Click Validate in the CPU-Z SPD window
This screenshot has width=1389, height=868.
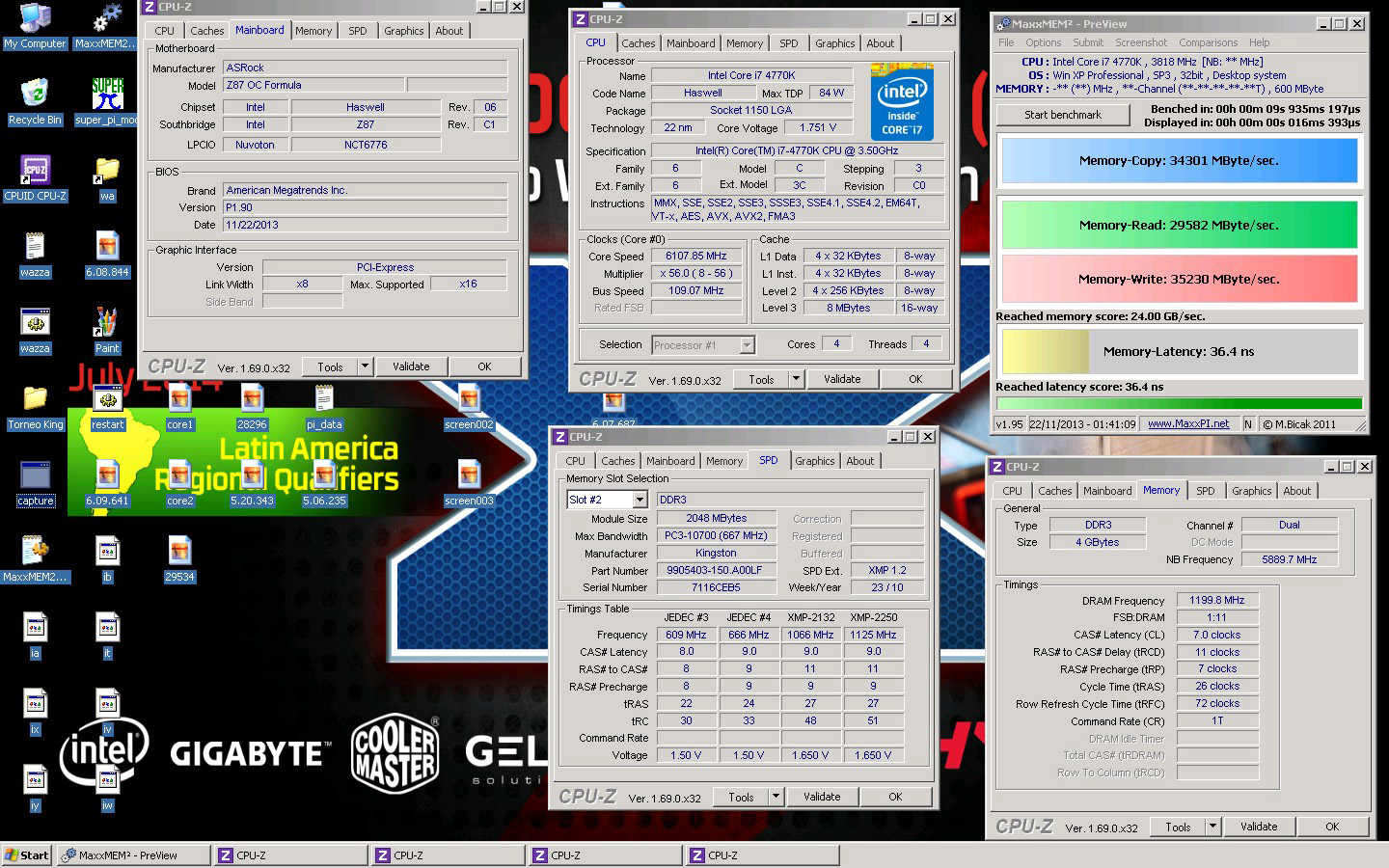tap(822, 797)
